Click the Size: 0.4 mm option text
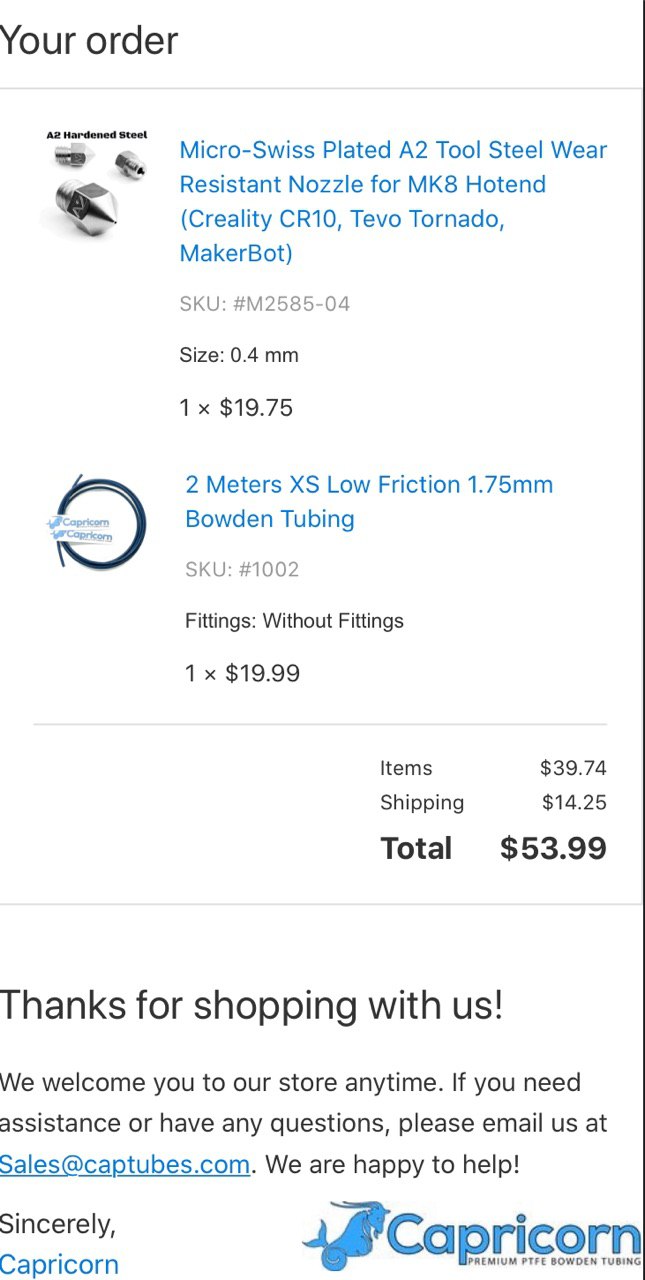 tap(239, 355)
